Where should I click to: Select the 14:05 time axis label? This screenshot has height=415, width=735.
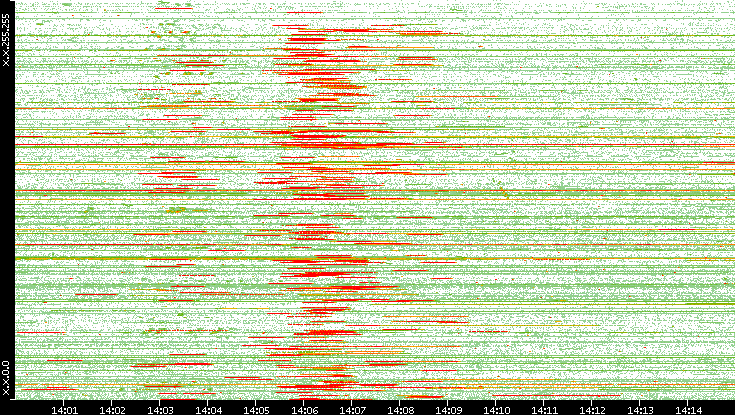click(x=256, y=408)
